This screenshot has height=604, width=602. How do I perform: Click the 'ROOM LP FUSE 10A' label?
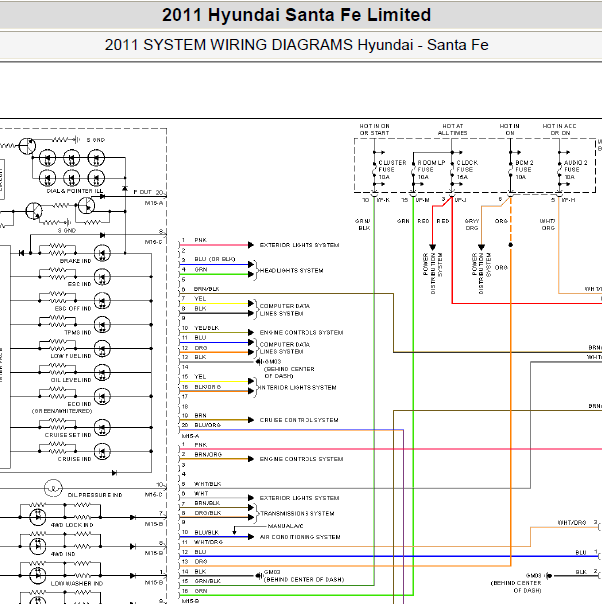coord(431,170)
